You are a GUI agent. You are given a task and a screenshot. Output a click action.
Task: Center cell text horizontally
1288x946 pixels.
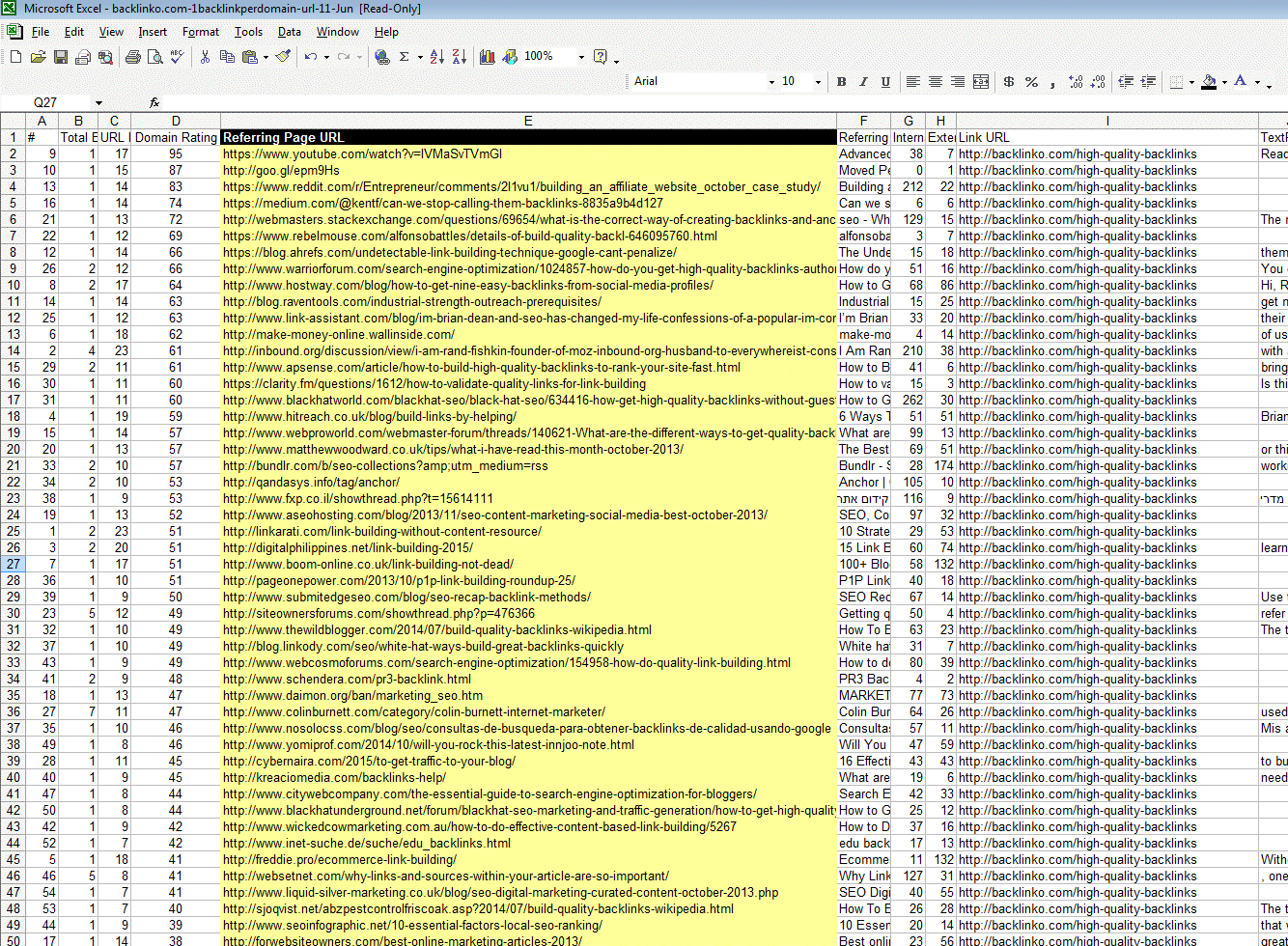pyautogui.click(x=935, y=82)
